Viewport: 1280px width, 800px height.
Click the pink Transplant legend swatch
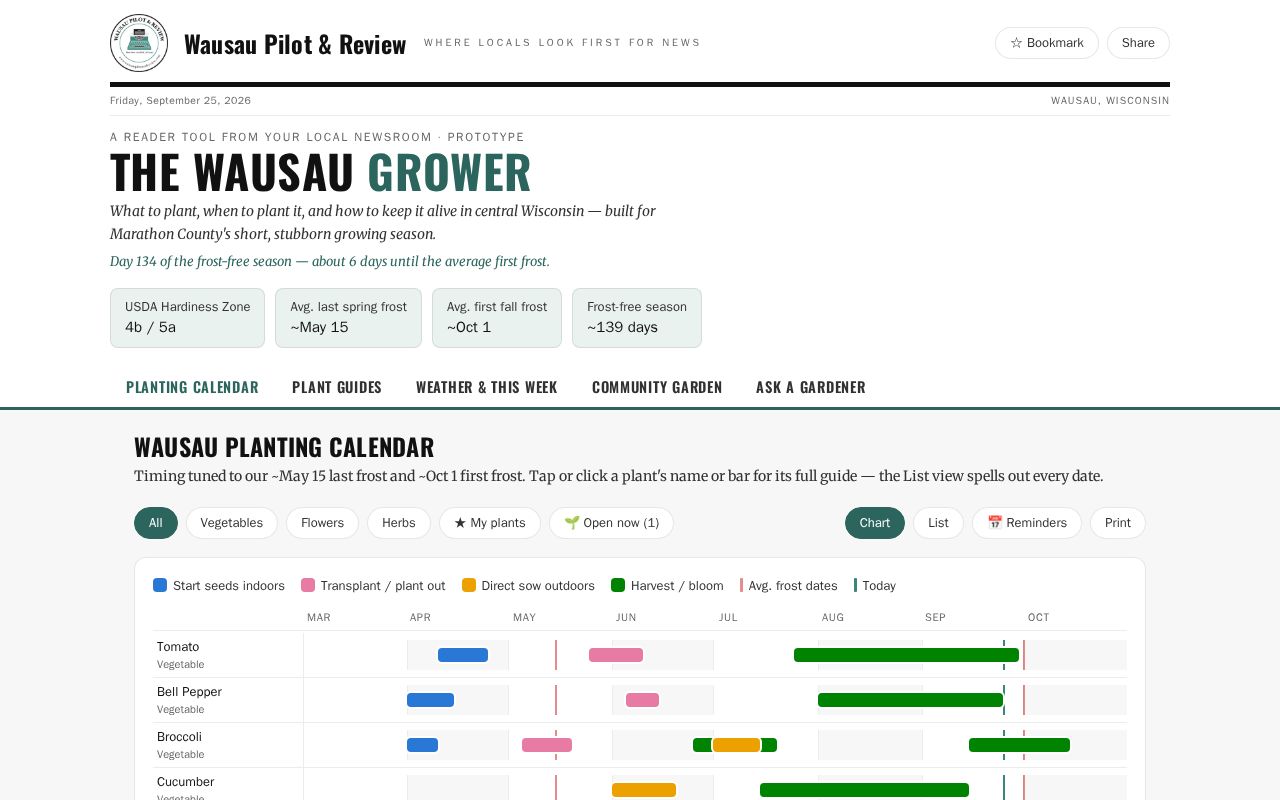click(308, 585)
